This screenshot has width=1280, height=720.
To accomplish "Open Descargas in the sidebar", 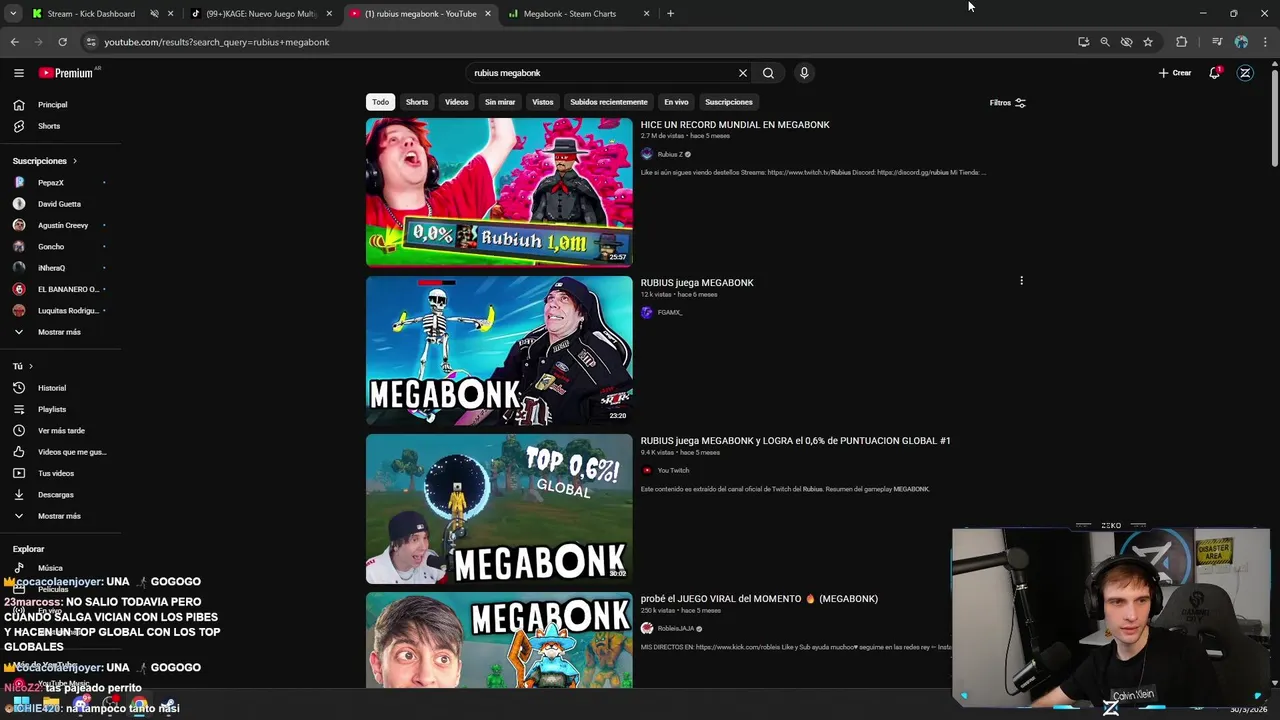I will [60, 495].
